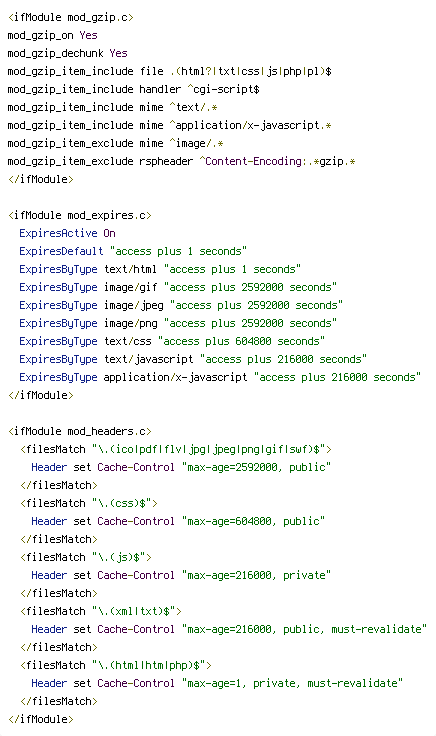Click the ExpiresByType image/jpeg line
This screenshot has width=436, height=736.
(181, 305)
